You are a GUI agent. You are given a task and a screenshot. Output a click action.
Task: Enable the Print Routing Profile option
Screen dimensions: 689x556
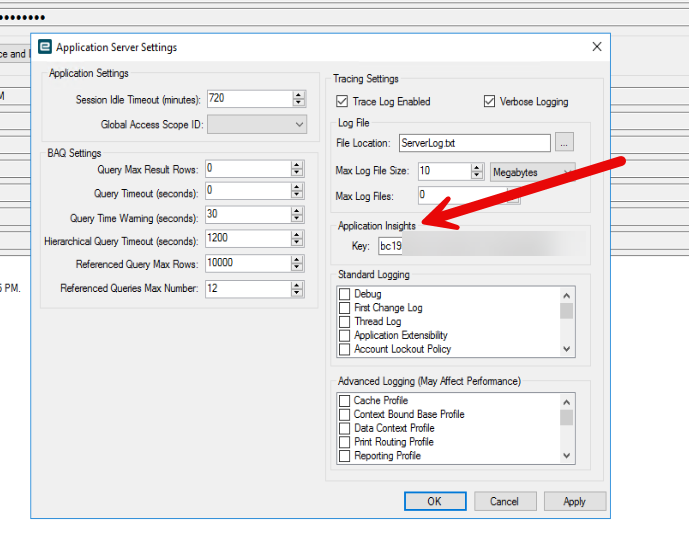[x=344, y=442]
